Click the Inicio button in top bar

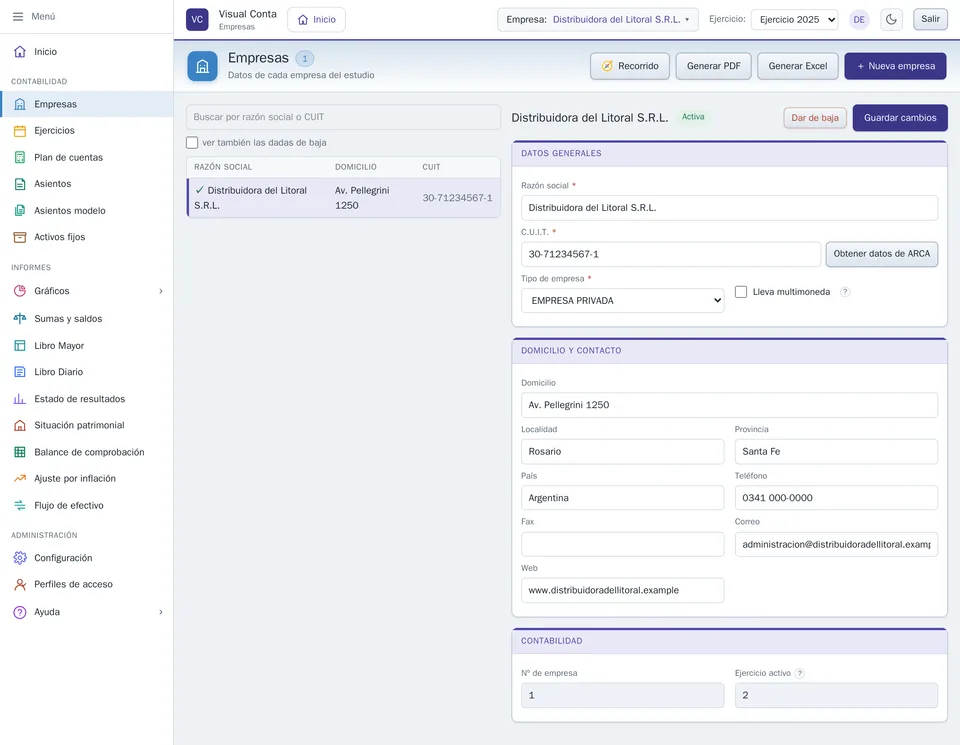coord(317,20)
